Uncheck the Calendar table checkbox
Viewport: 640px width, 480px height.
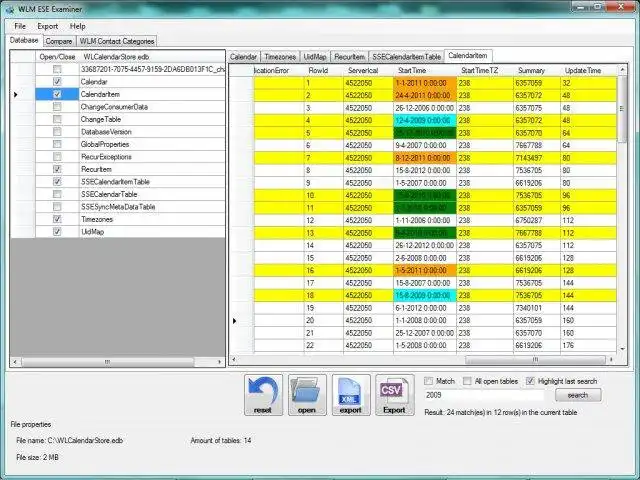(57, 82)
